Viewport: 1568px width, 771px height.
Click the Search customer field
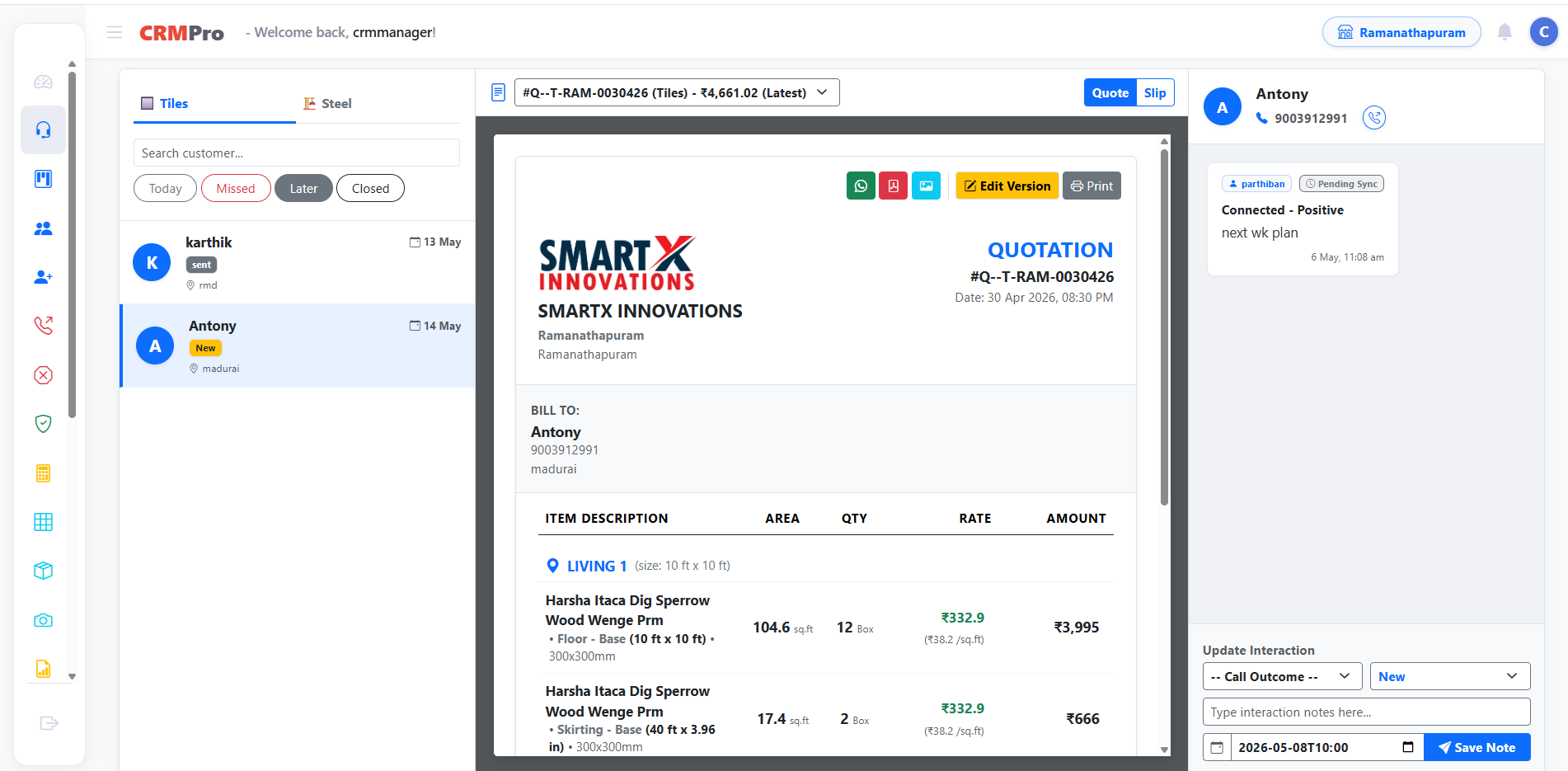[297, 153]
